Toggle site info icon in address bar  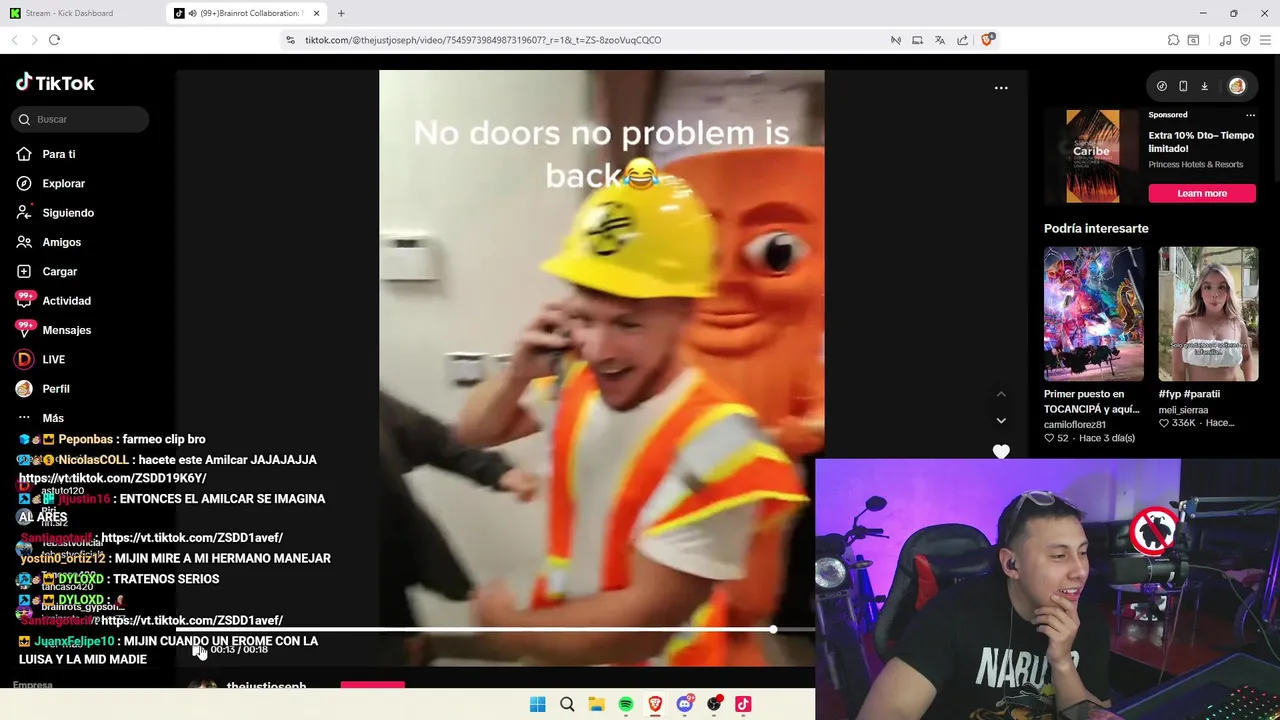click(x=290, y=40)
